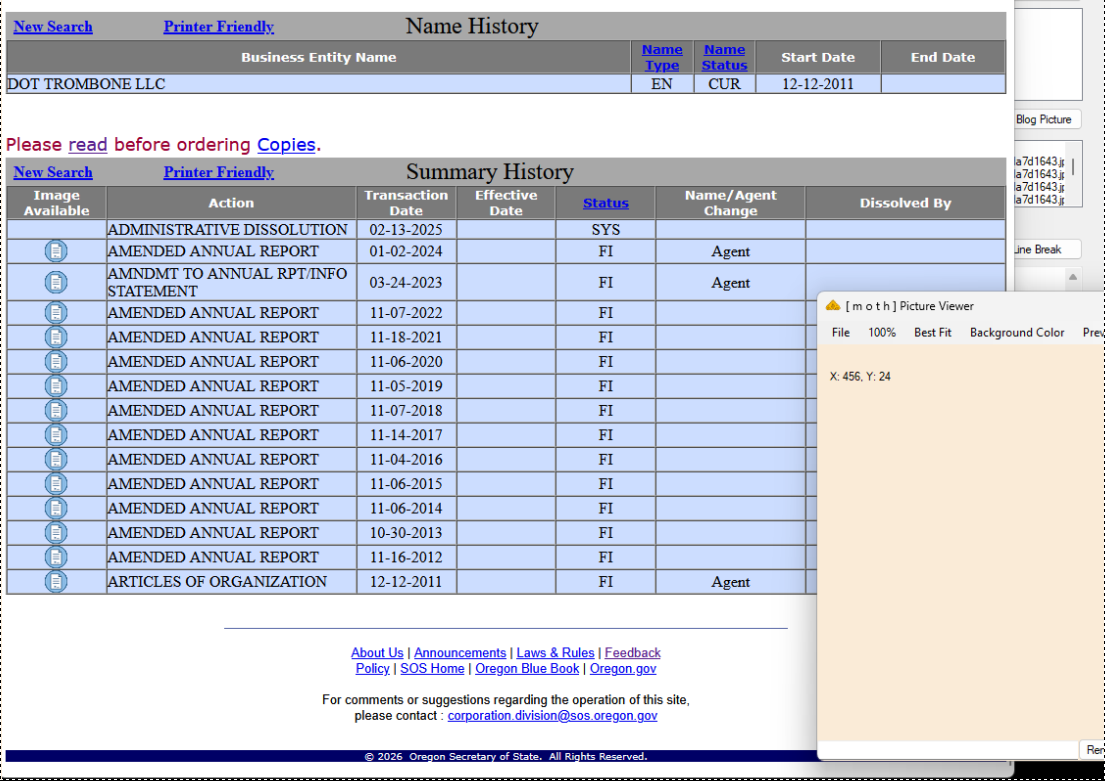Open document image for 01-02-2024 amended annual report
This screenshot has width=1105, height=781.
(56, 252)
